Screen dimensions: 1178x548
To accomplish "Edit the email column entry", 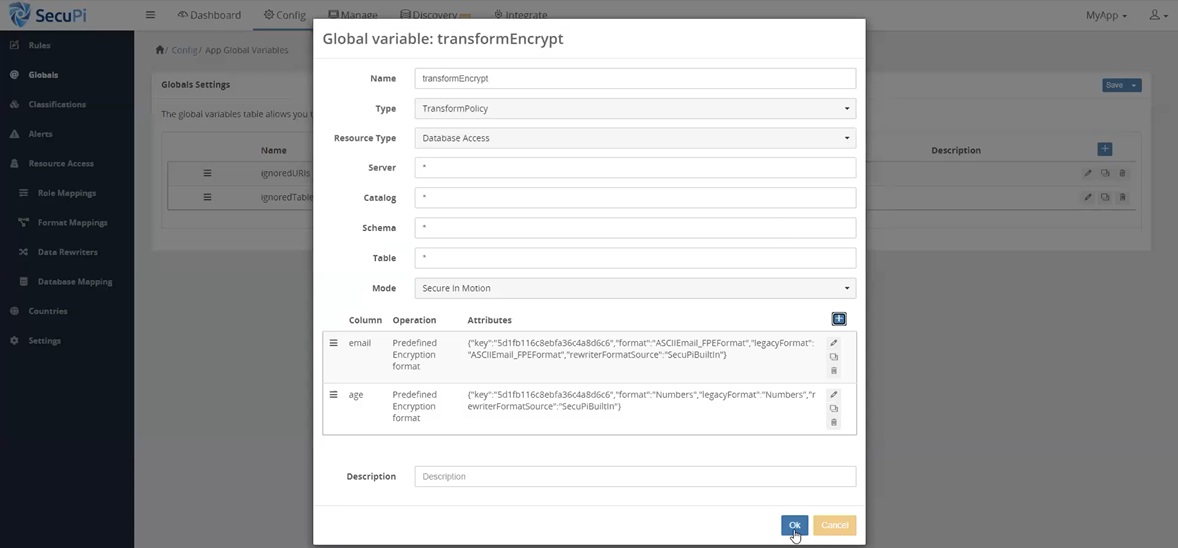I will coord(833,343).
